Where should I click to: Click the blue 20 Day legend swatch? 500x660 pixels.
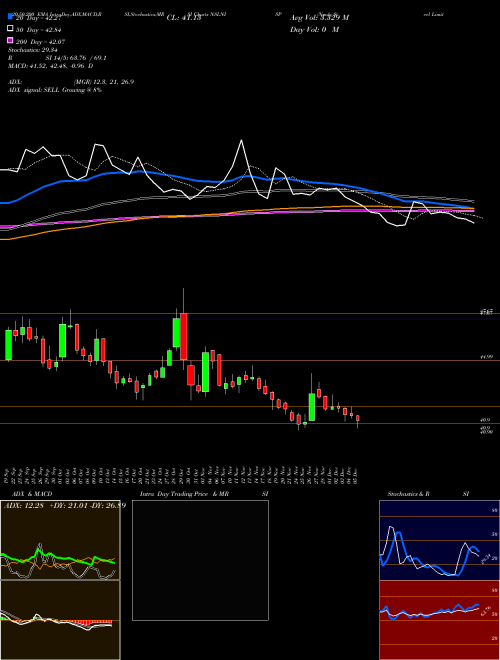(x=10, y=17)
